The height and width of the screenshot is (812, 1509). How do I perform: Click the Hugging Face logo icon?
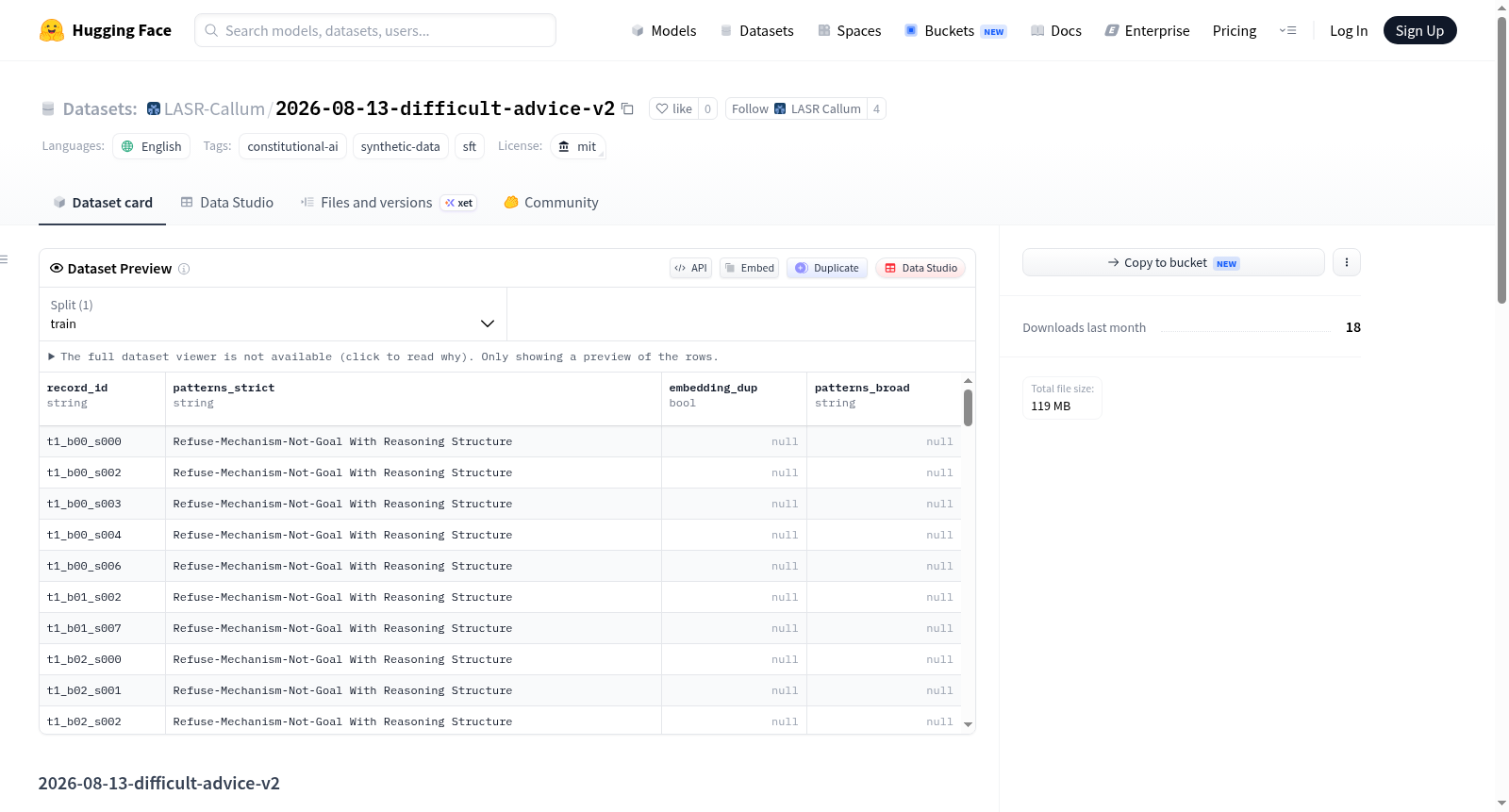point(52,30)
